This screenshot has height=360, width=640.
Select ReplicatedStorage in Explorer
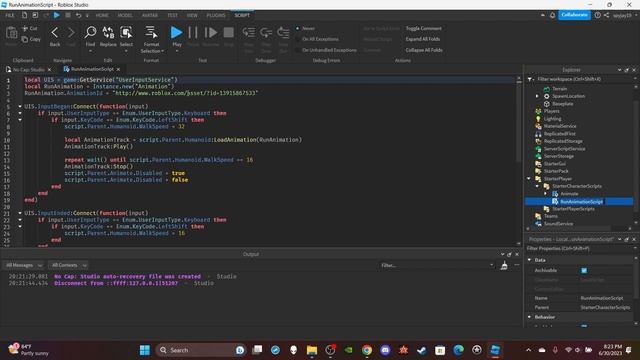(563, 141)
